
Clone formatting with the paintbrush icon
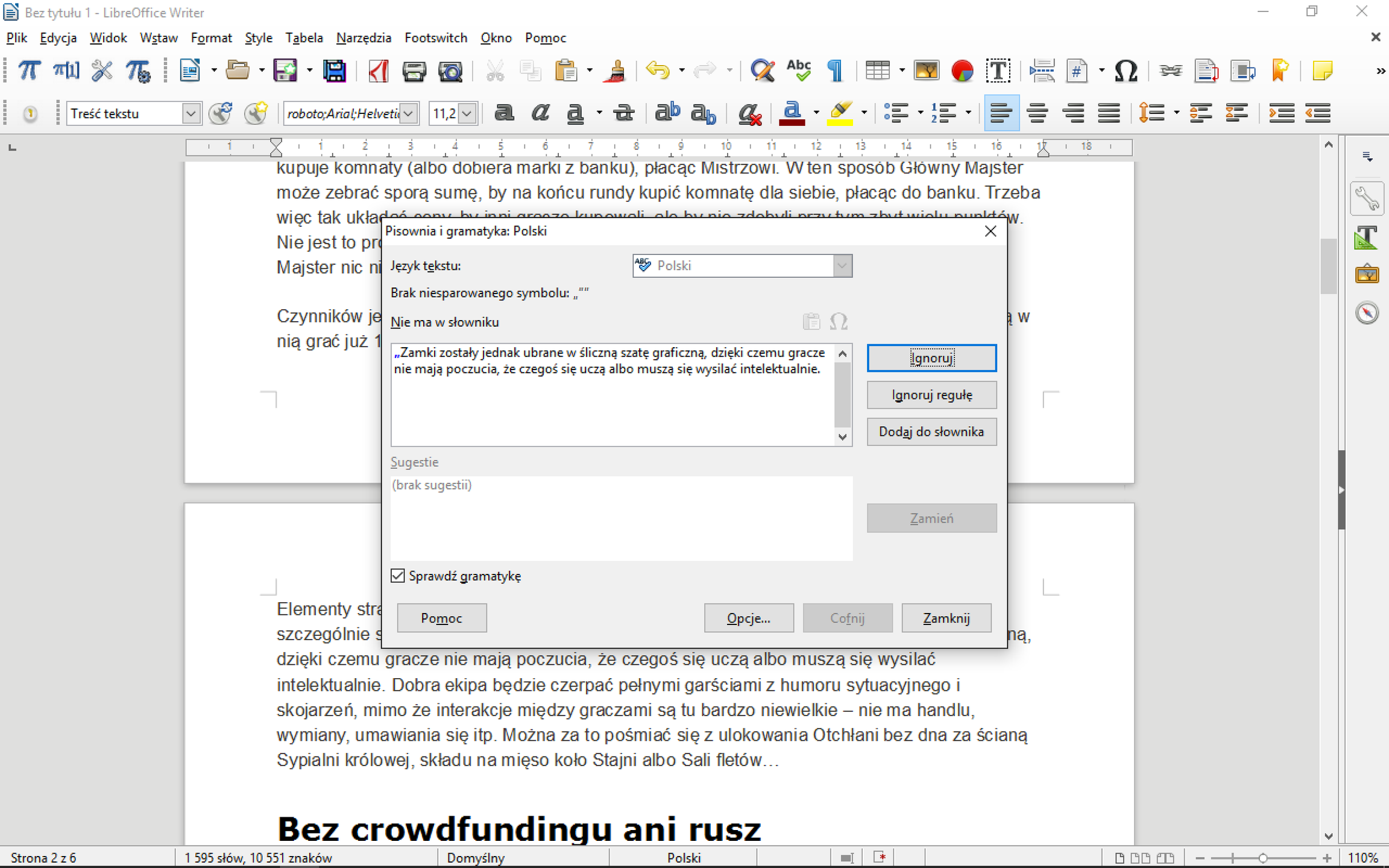pos(616,71)
